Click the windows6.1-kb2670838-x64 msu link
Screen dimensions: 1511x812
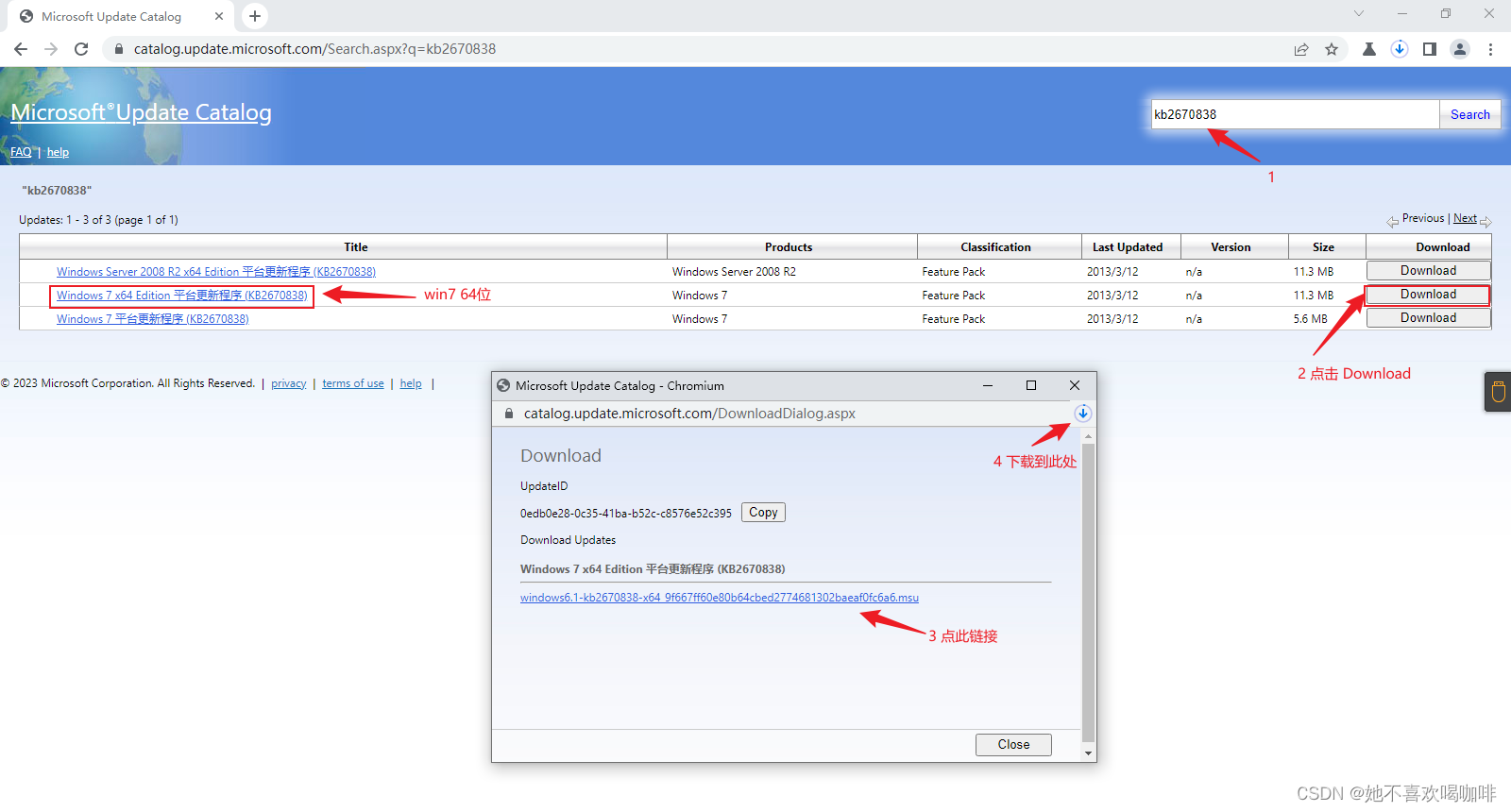720,598
